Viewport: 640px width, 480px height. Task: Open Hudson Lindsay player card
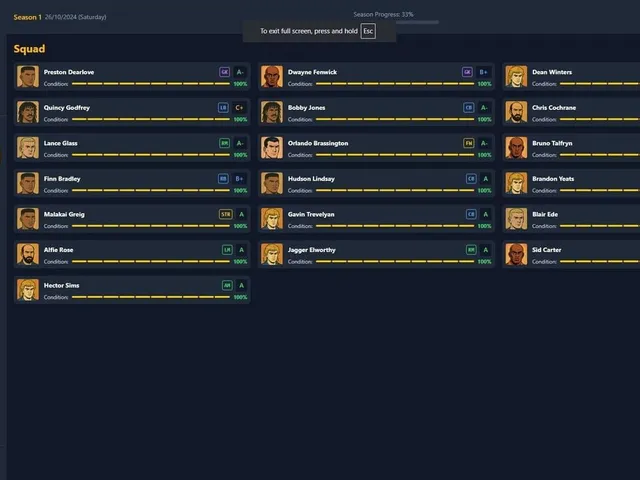pos(376,183)
